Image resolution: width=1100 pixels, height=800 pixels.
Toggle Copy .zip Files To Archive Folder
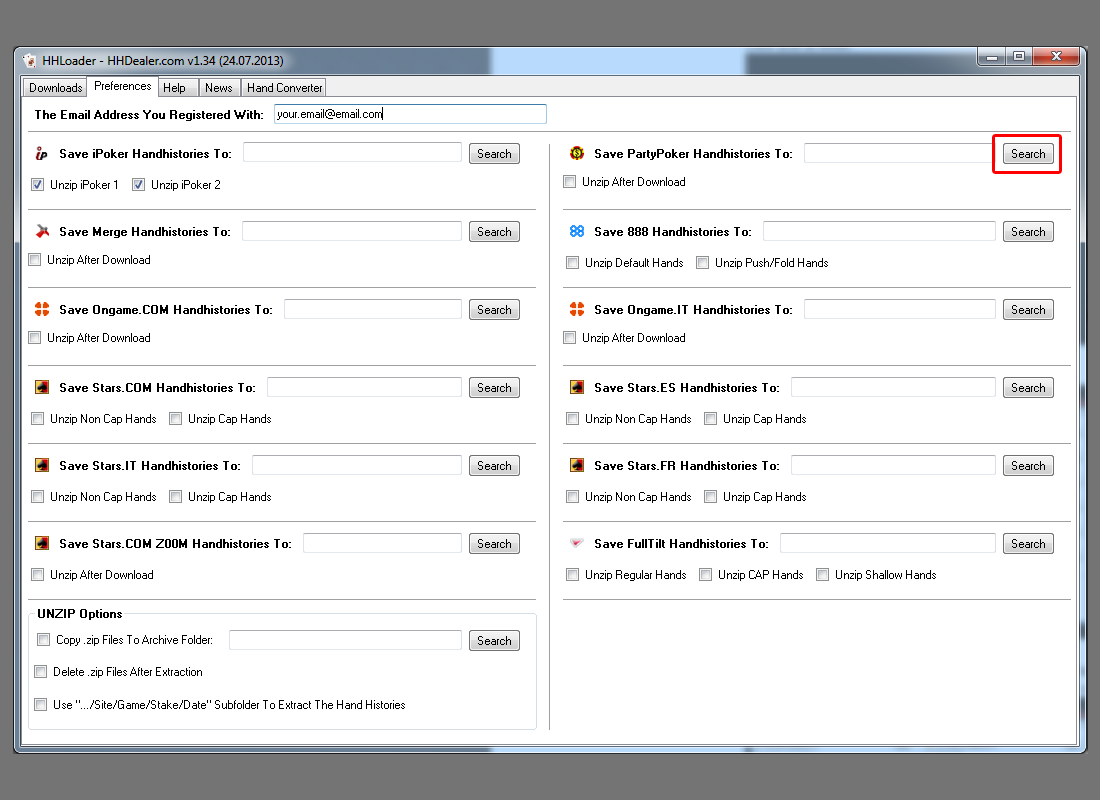[x=43, y=640]
